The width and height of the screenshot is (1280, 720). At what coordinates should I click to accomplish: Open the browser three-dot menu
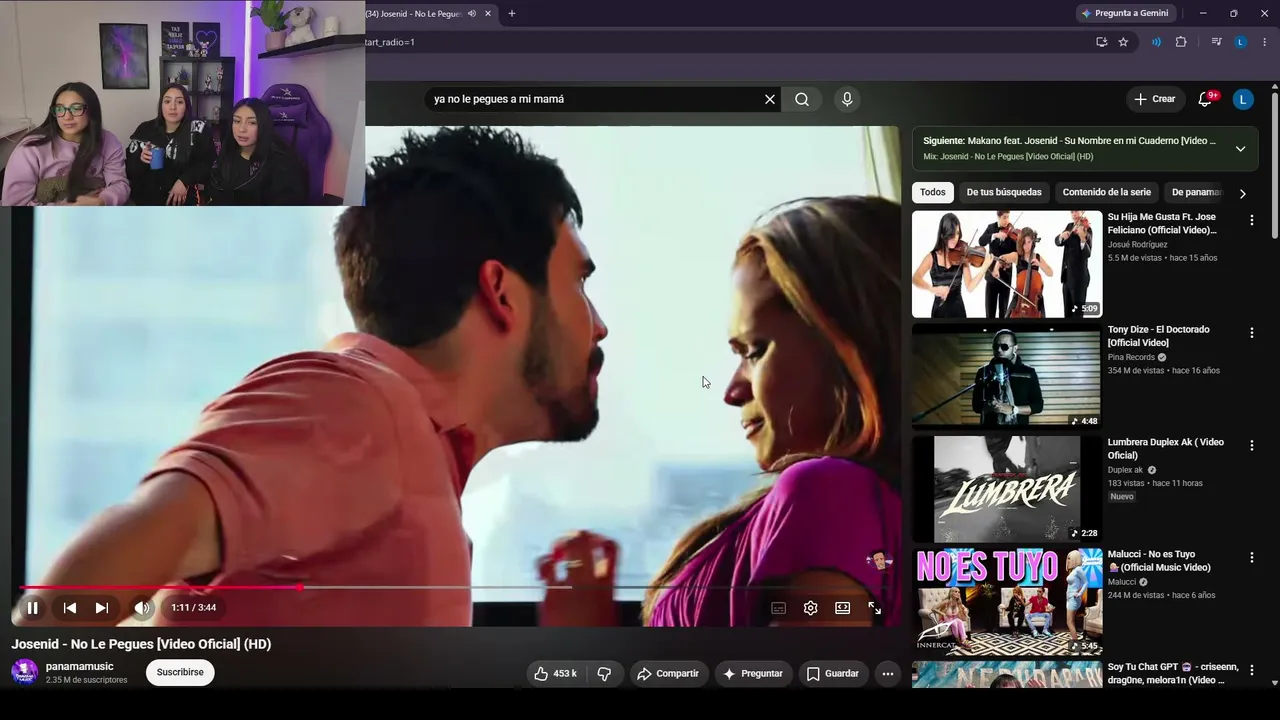click(1265, 42)
